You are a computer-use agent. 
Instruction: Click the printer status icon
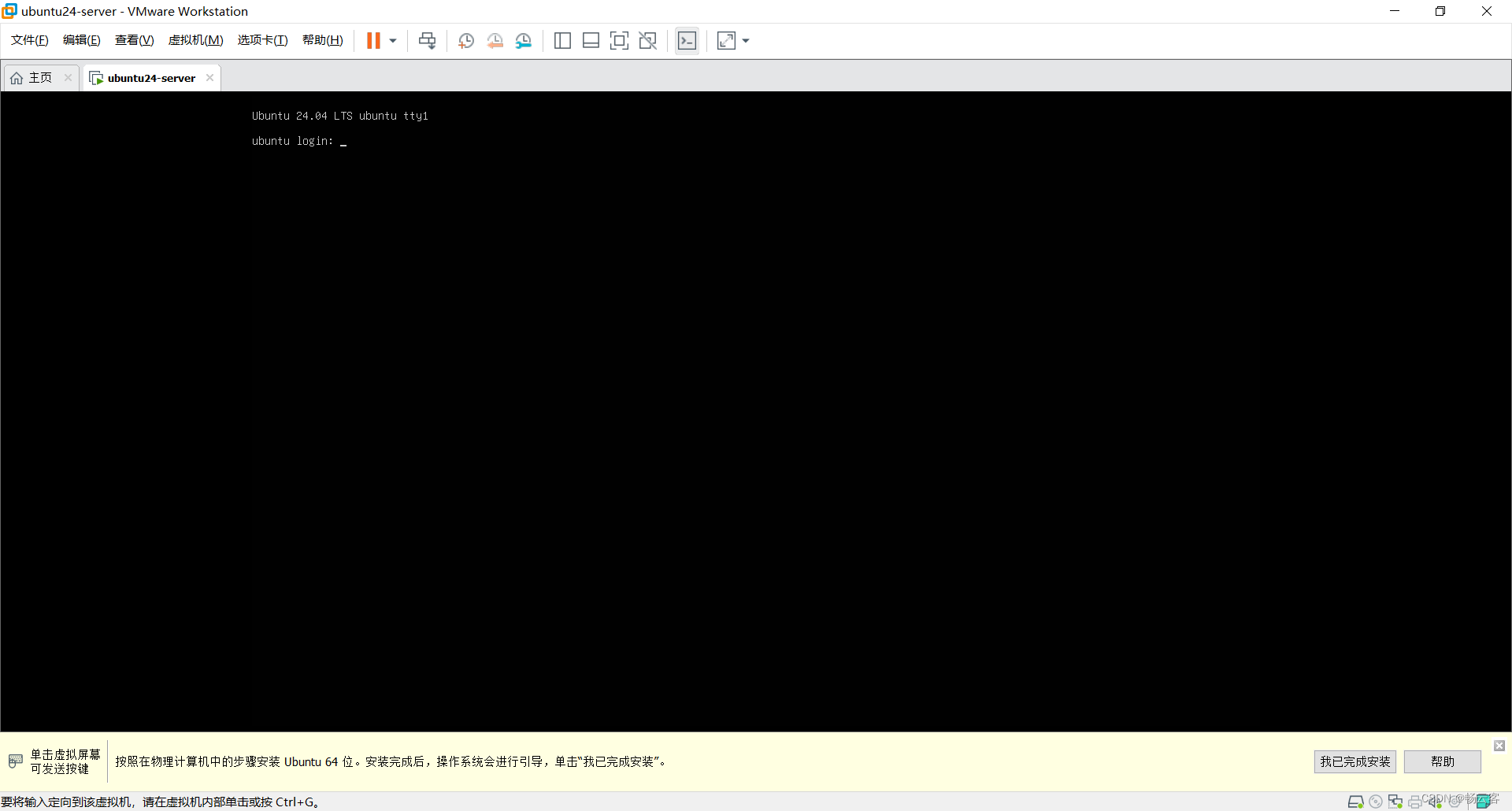click(x=1415, y=802)
